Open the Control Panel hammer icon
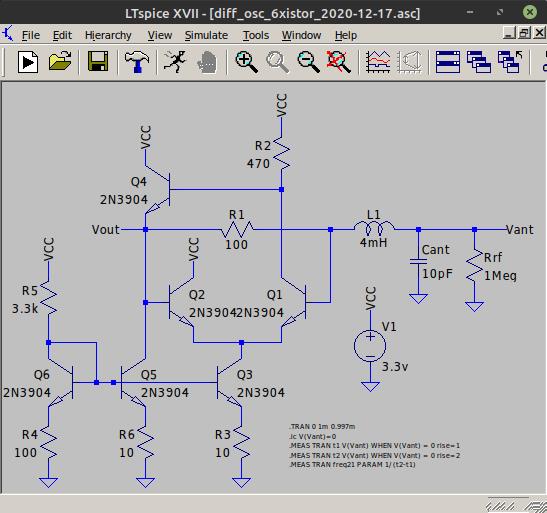This screenshot has height=513, width=547. [137, 62]
